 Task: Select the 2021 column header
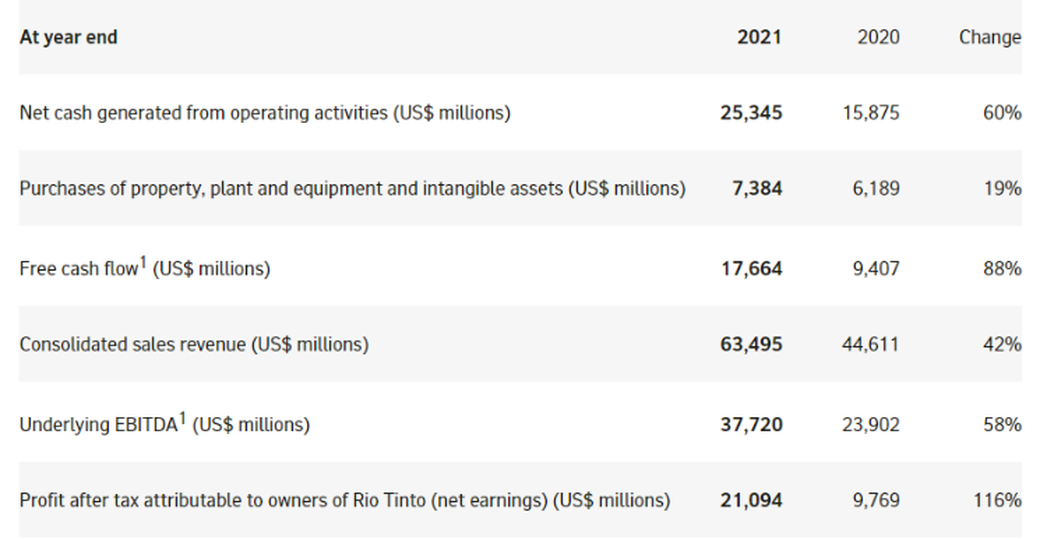pos(759,37)
